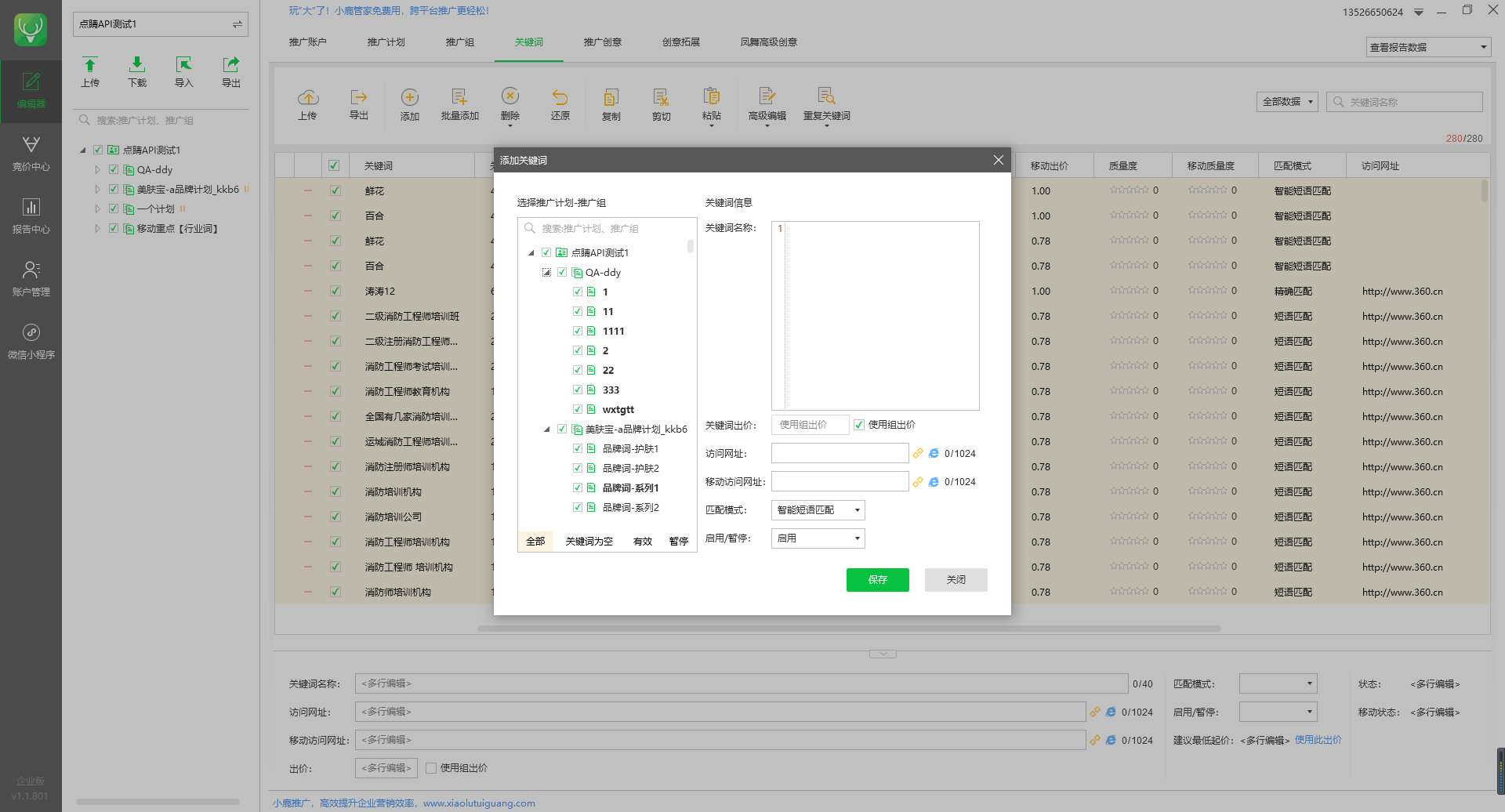Select the 关键词为空 filter in dialog

pos(589,542)
